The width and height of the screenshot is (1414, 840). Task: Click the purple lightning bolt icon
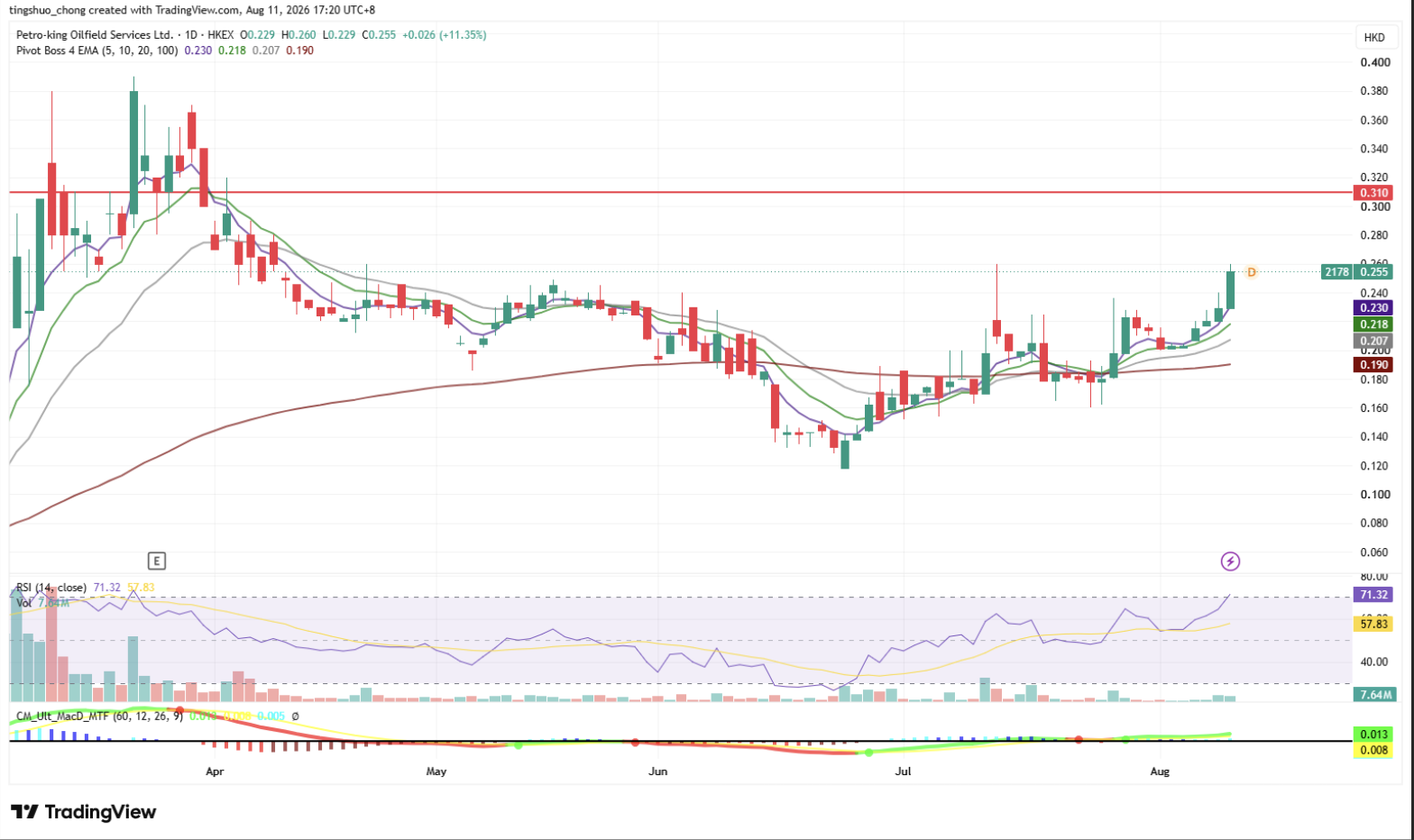tap(1230, 562)
